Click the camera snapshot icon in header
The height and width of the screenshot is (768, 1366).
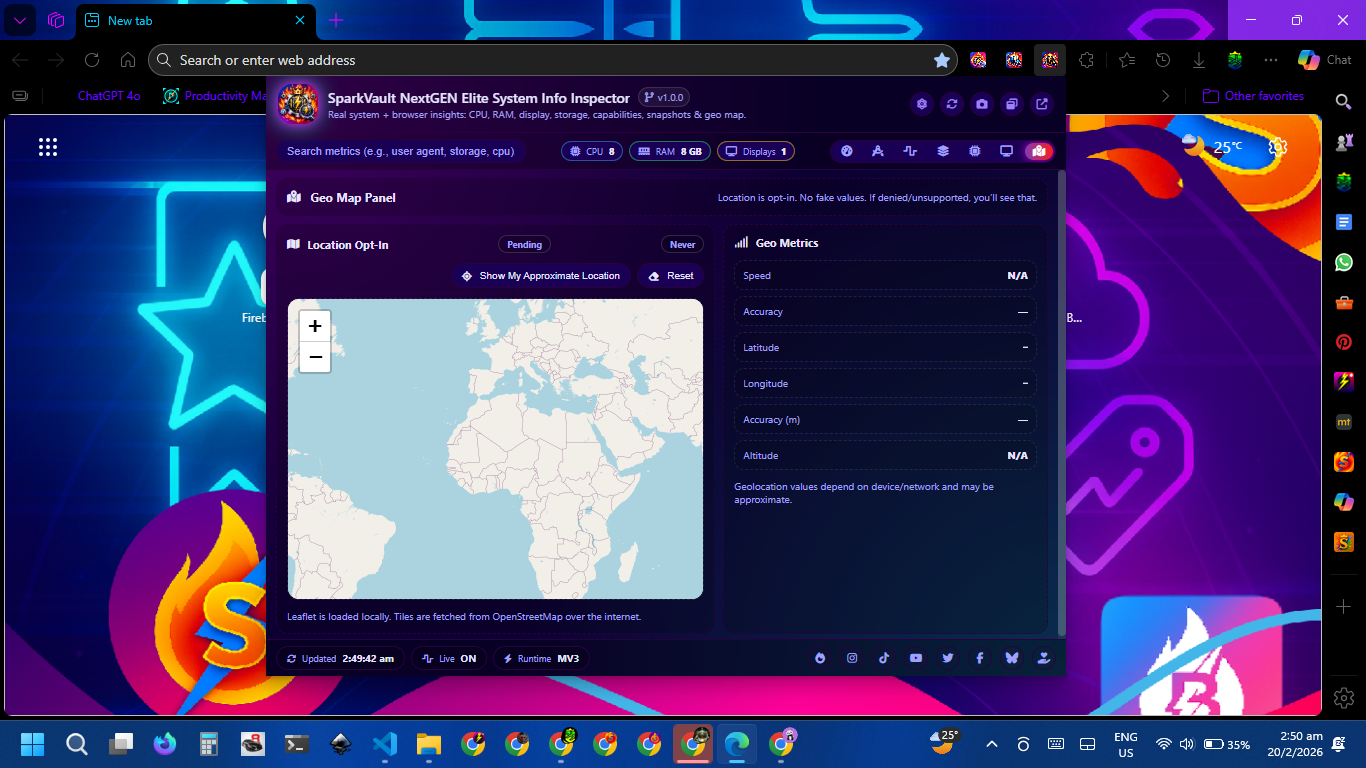pos(982,104)
